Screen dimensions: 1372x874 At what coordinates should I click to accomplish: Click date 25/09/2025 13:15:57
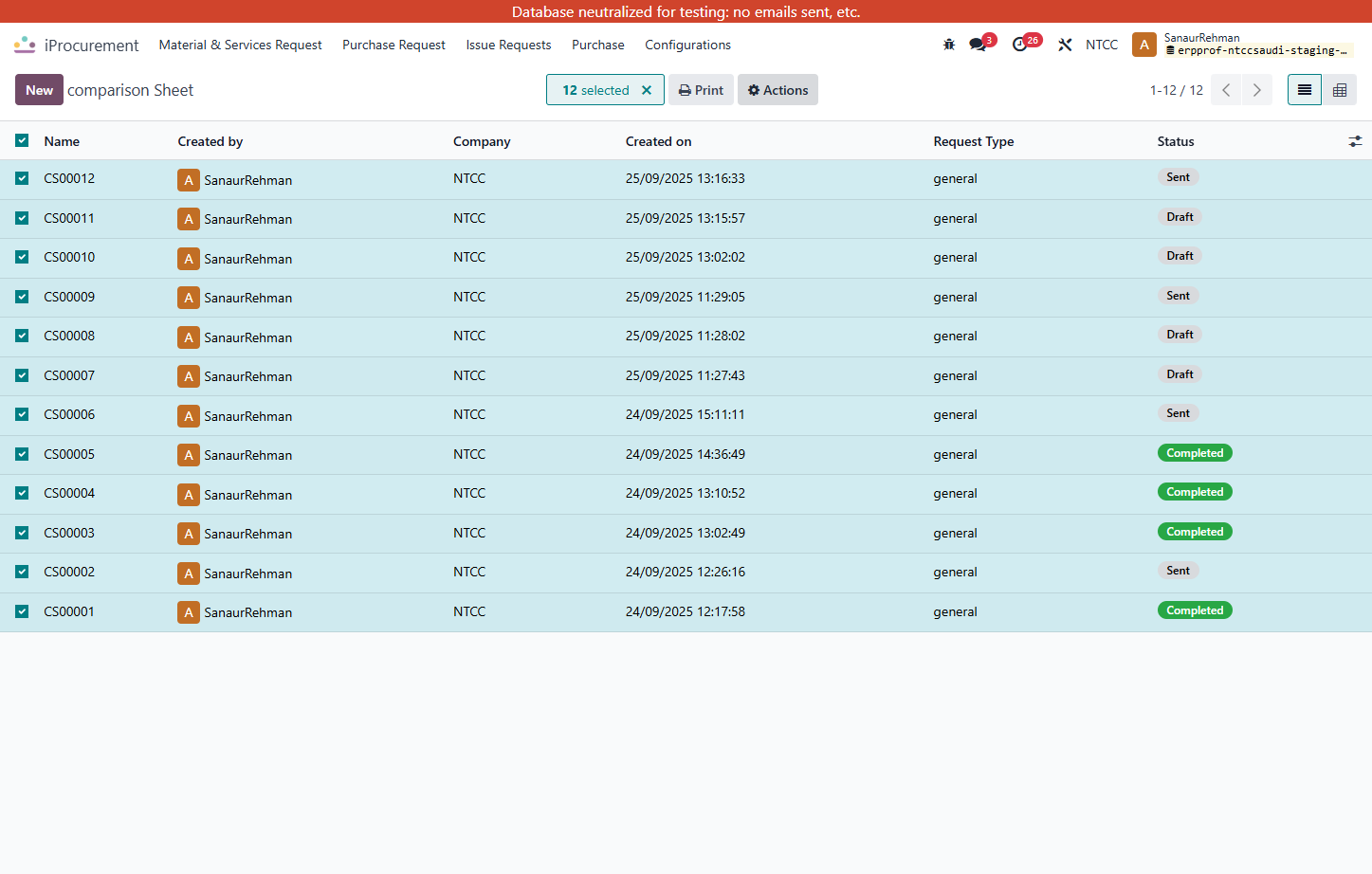click(x=686, y=218)
